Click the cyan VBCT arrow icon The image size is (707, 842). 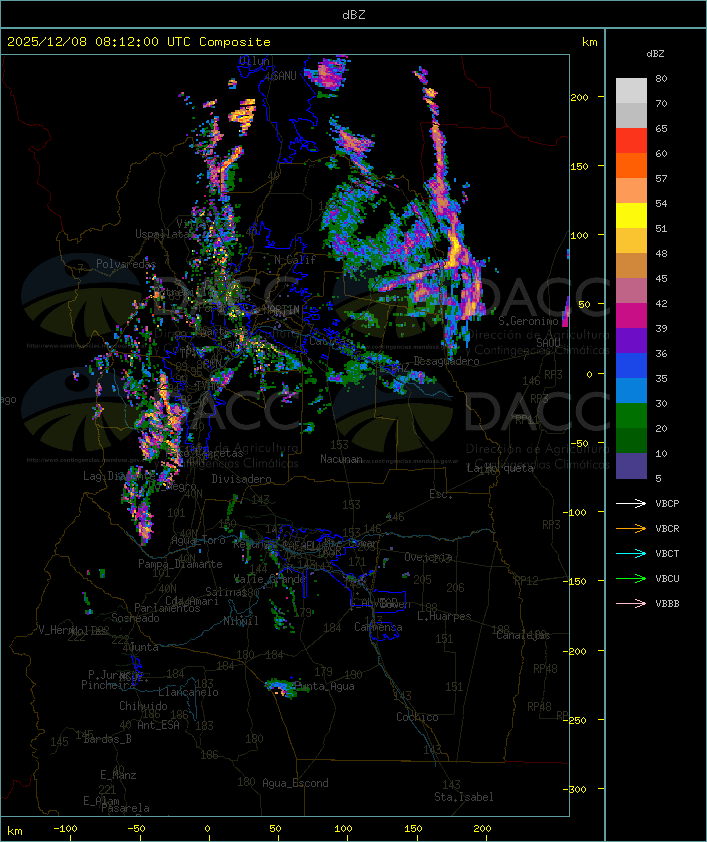631,553
